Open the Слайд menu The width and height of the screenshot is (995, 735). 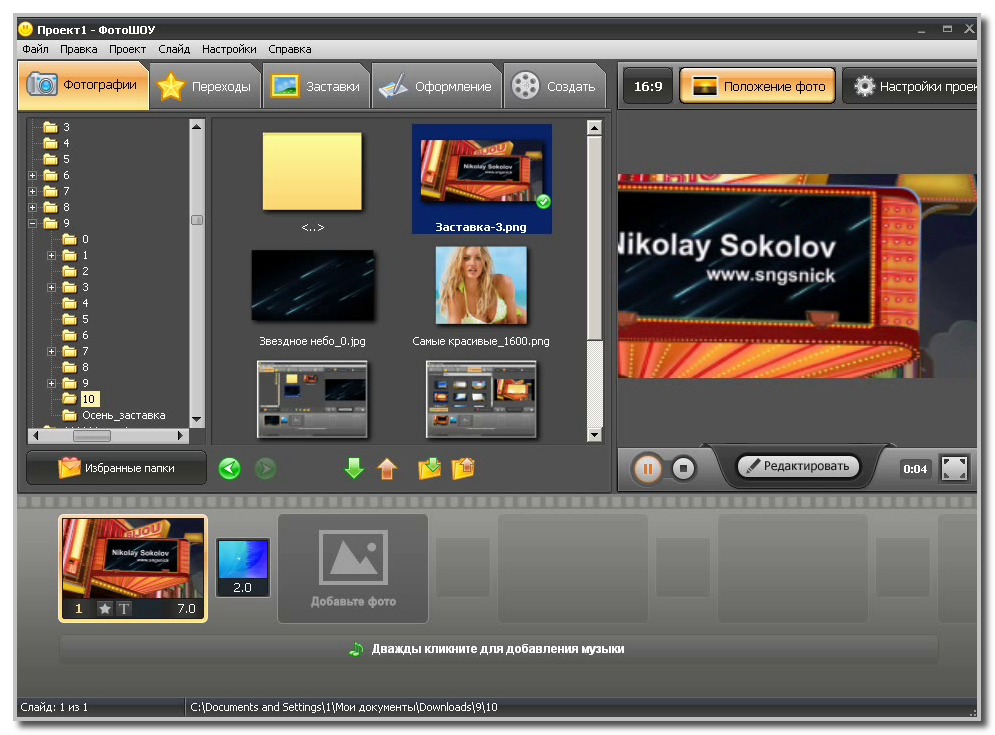pos(174,49)
